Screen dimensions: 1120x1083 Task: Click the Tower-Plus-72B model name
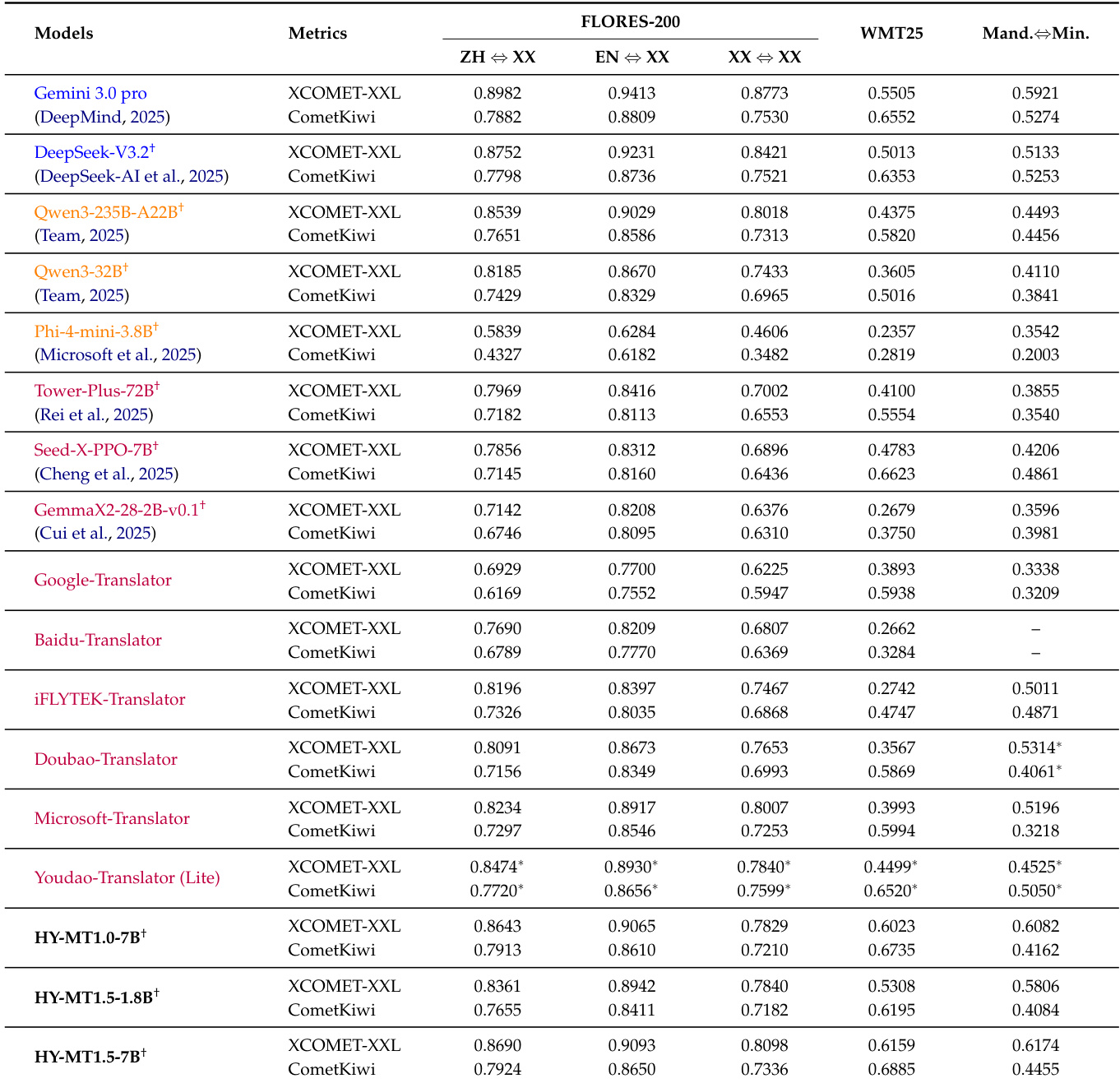click(94, 391)
